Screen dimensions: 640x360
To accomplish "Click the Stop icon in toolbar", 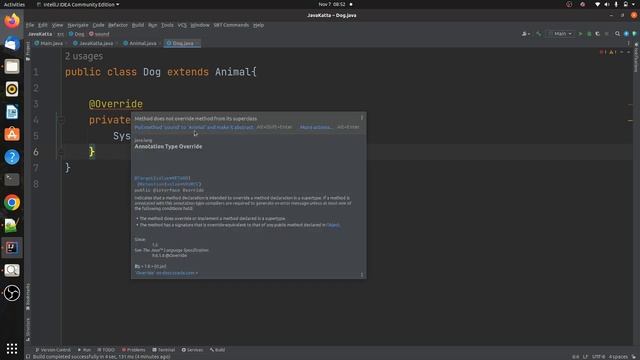I will (607, 33).
